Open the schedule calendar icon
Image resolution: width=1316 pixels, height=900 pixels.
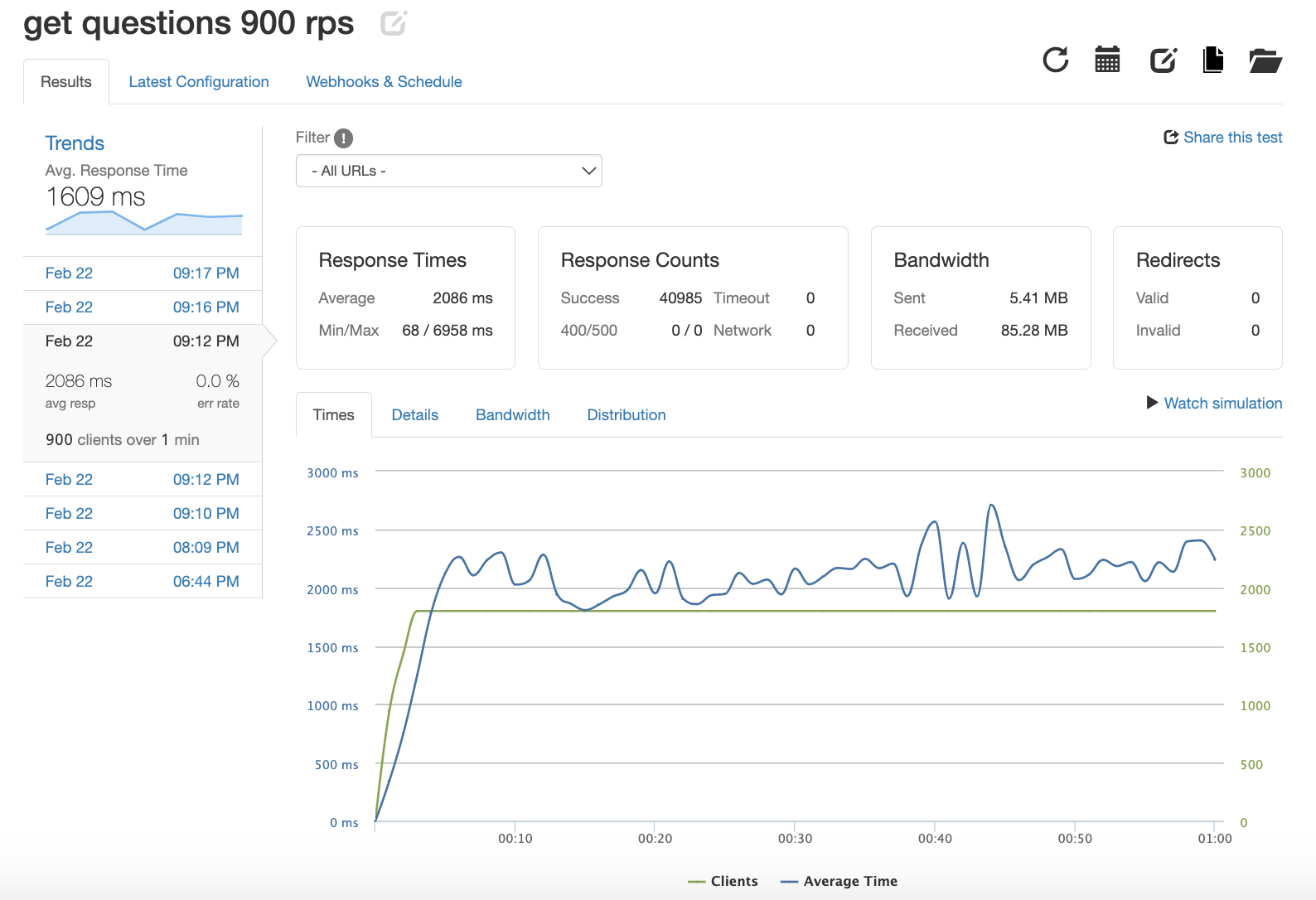pyautogui.click(x=1107, y=60)
